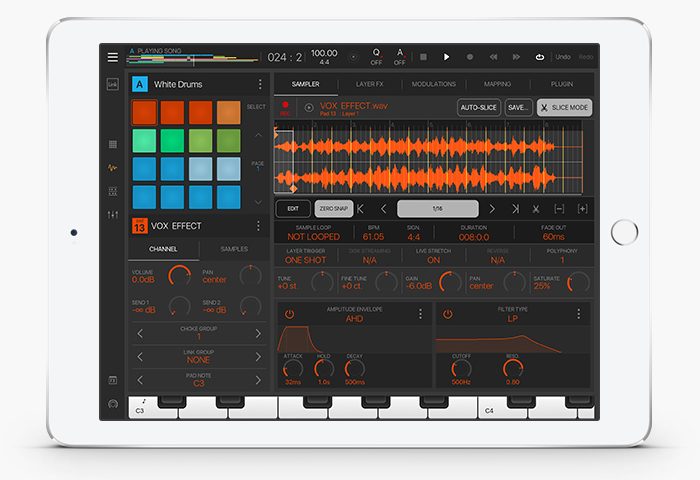Image resolution: width=700 pixels, height=480 pixels.
Task: Switch to the SAMPLER tab
Action: pos(305,84)
